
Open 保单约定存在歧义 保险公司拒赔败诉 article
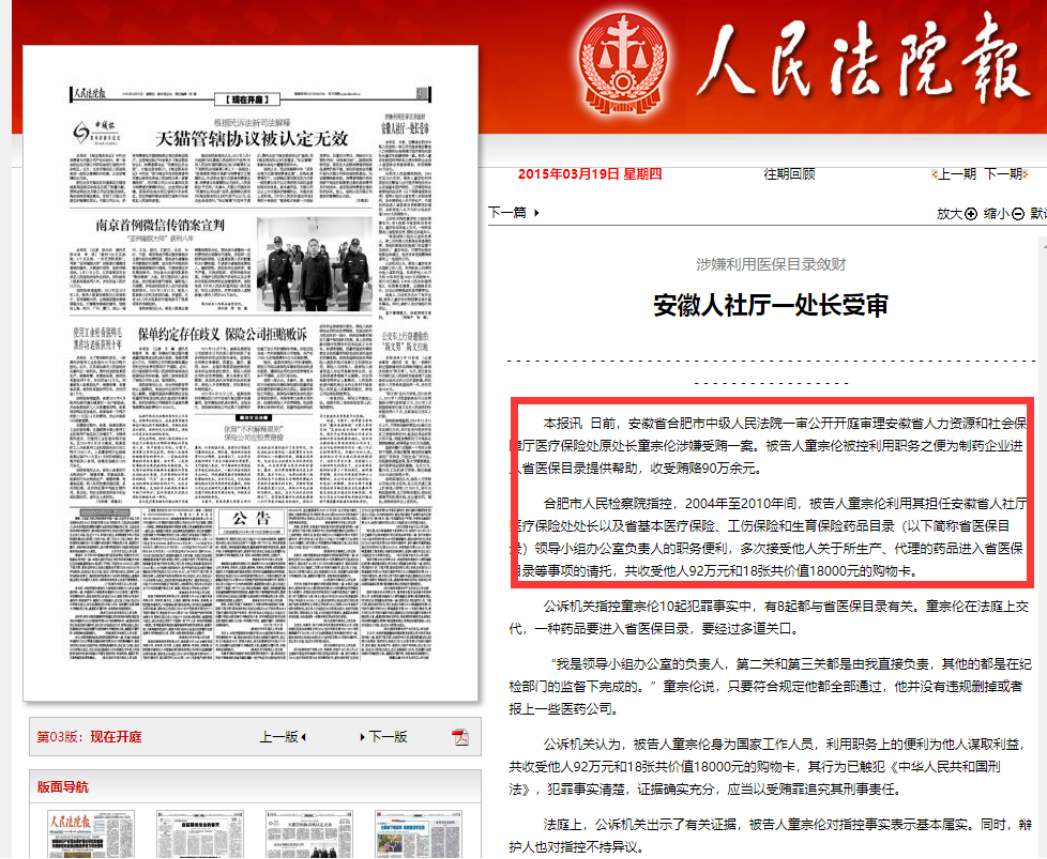(x=220, y=335)
